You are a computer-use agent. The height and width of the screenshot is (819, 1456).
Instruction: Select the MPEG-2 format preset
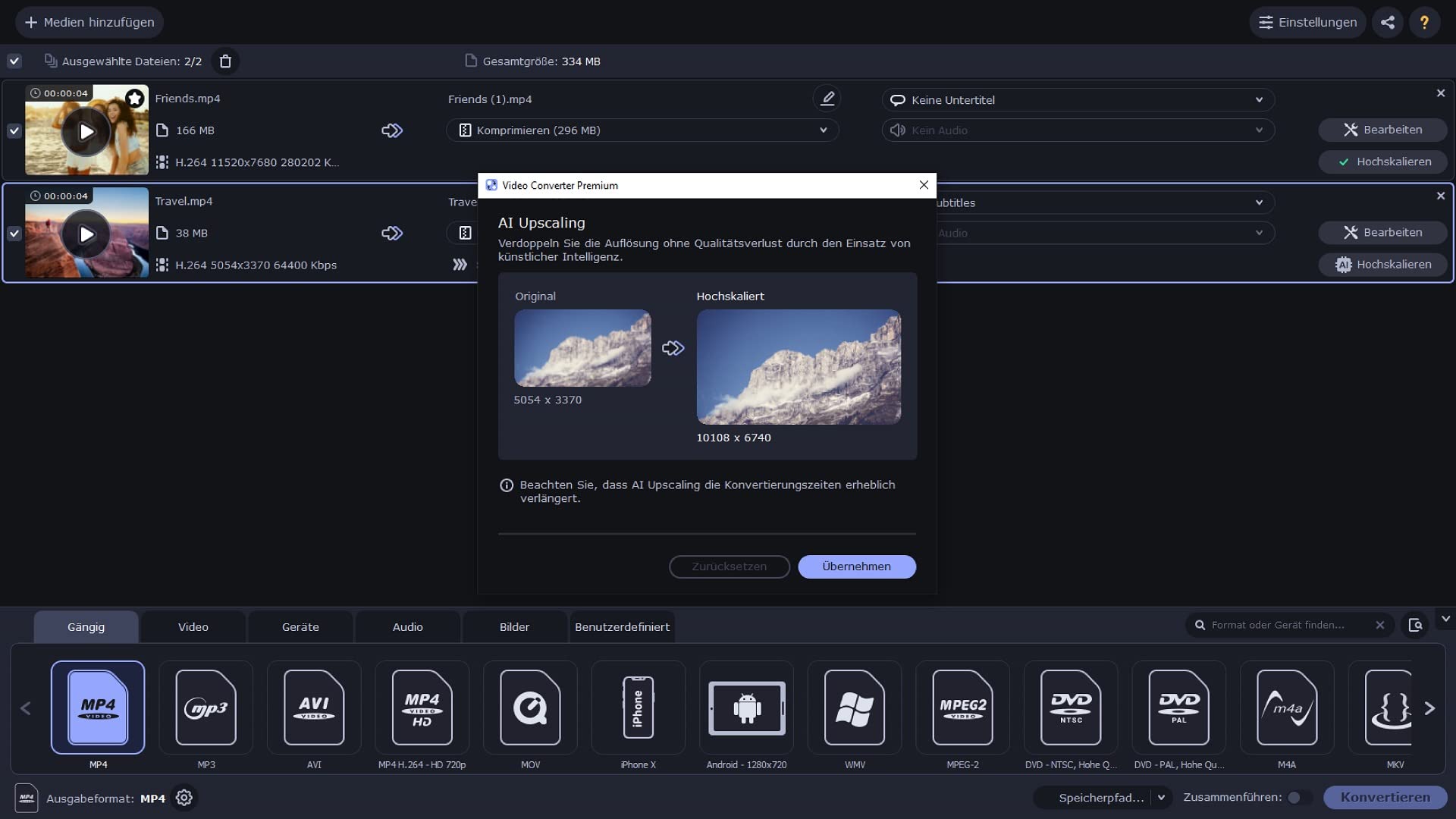962,708
